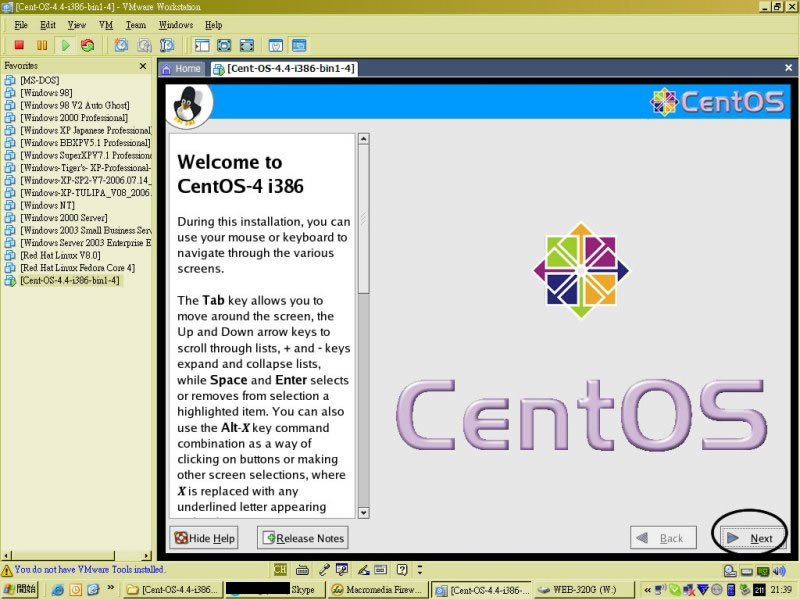
Task: Select [Windows 98 V2 Auto Ghost] favorite
Action: tap(74, 106)
